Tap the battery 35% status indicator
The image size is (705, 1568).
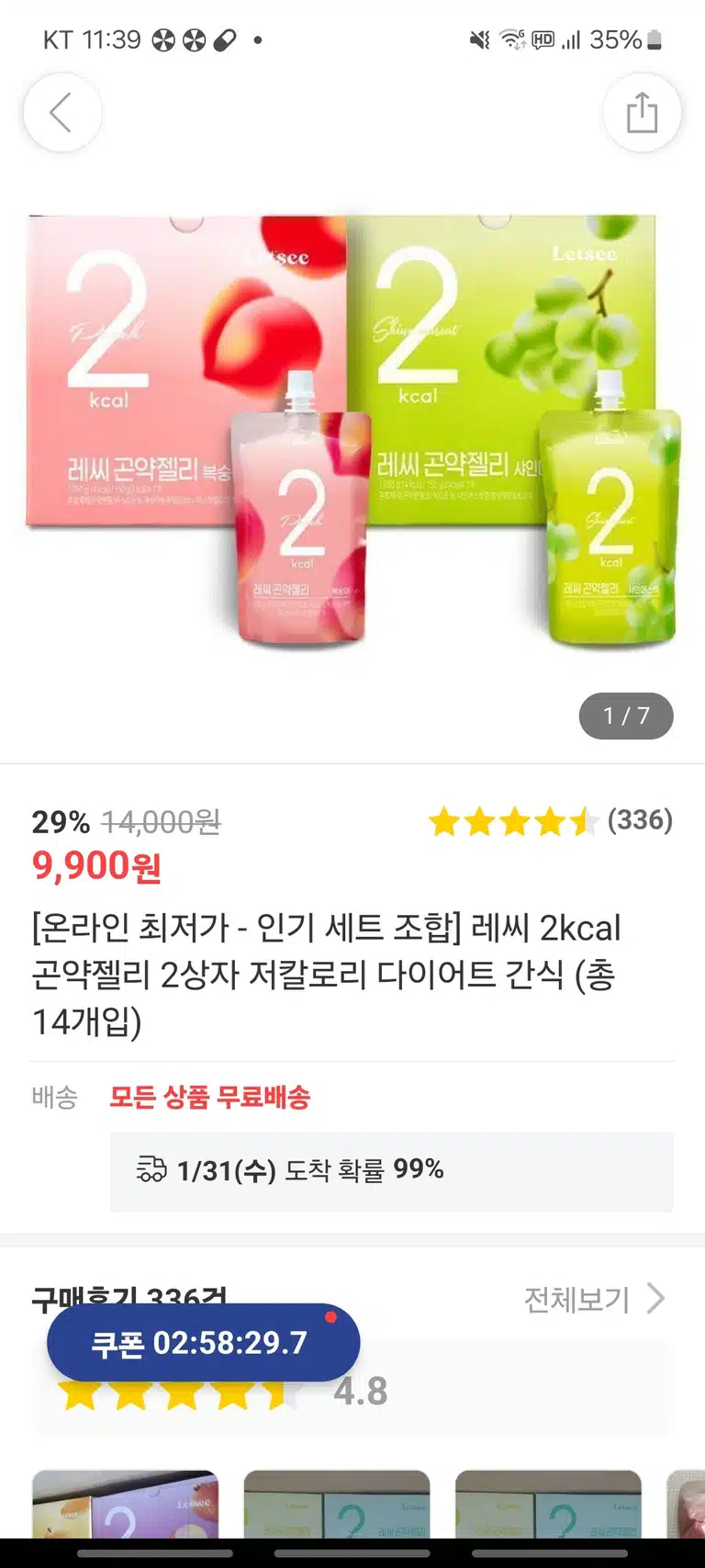point(625,39)
